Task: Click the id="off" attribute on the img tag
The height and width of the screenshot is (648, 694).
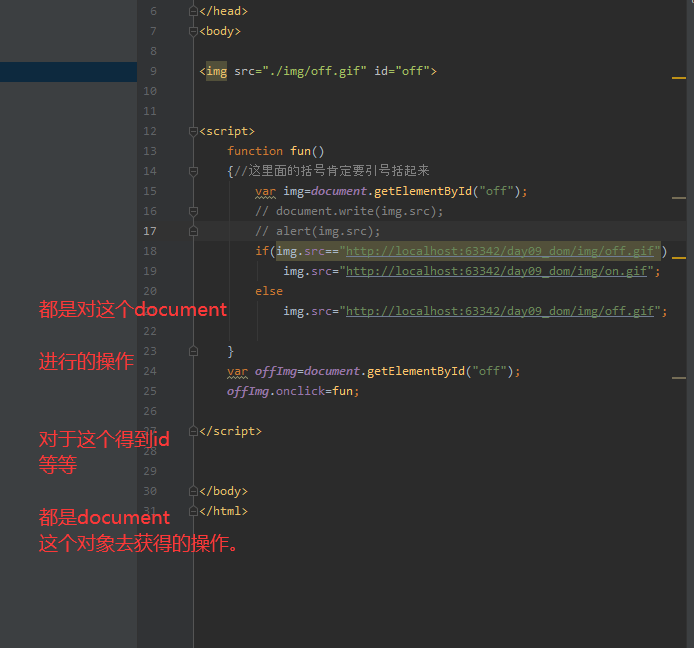Action: click(x=402, y=71)
